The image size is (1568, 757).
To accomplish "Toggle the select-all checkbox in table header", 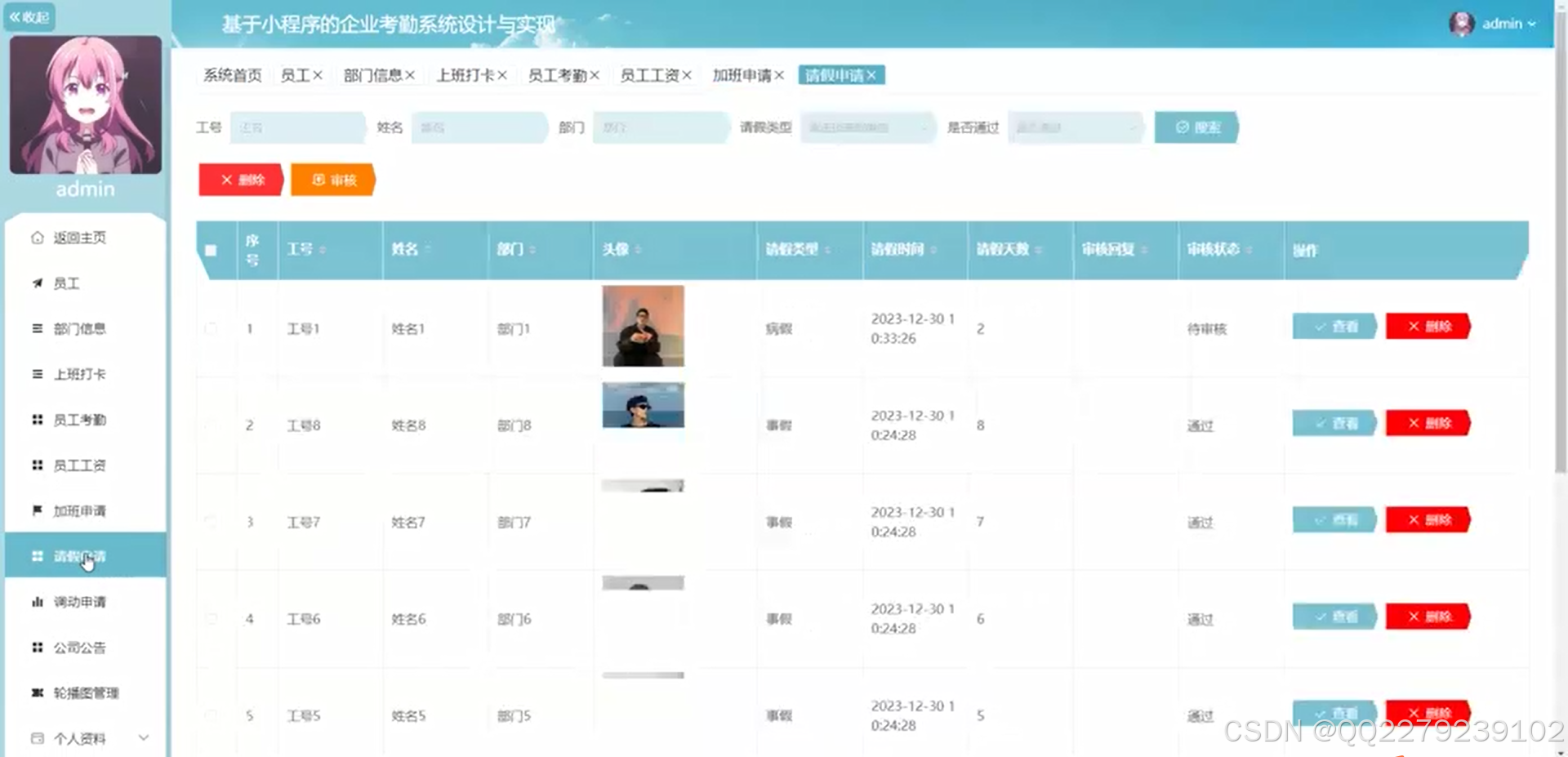I will [x=211, y=251].
